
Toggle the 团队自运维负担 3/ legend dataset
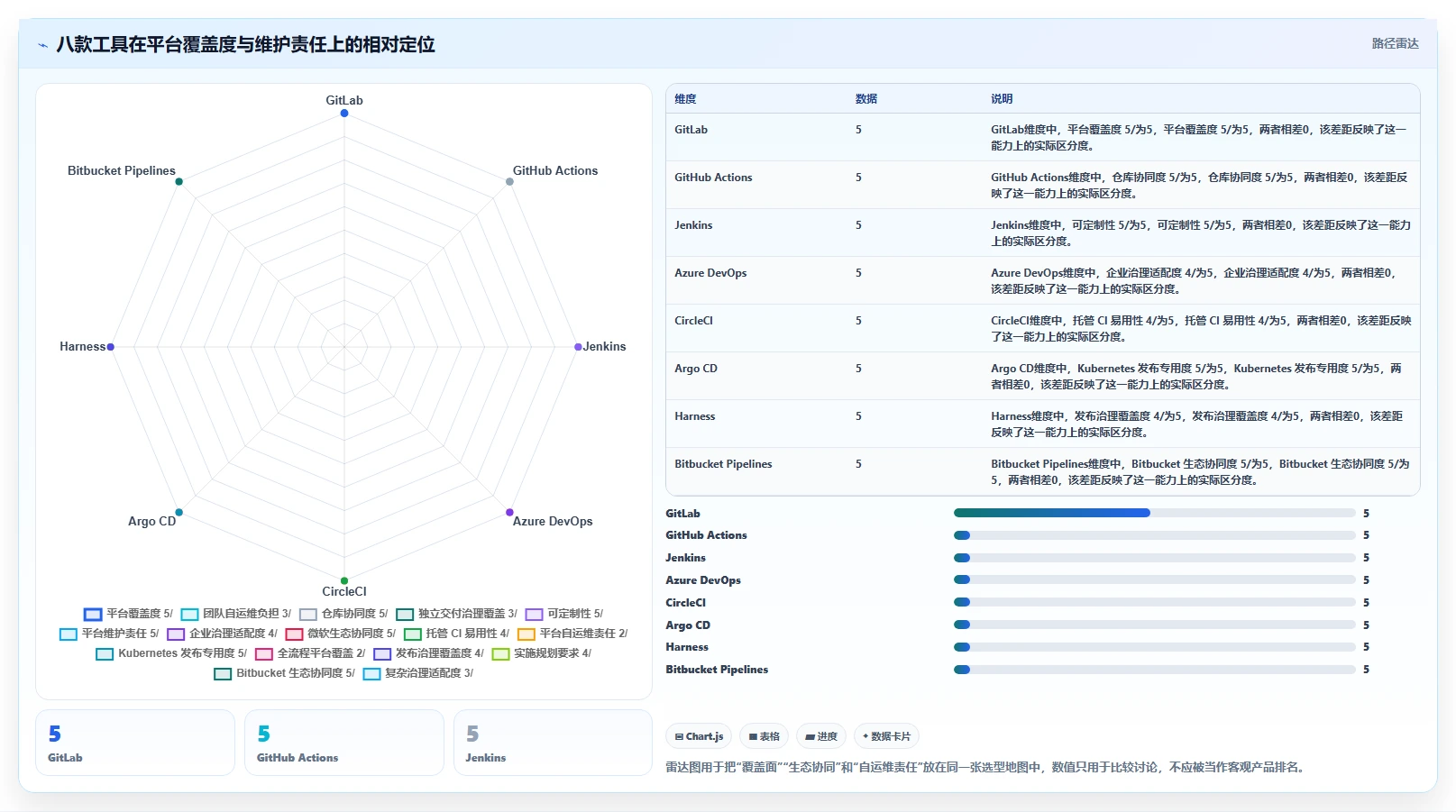(x=235, y=614)
